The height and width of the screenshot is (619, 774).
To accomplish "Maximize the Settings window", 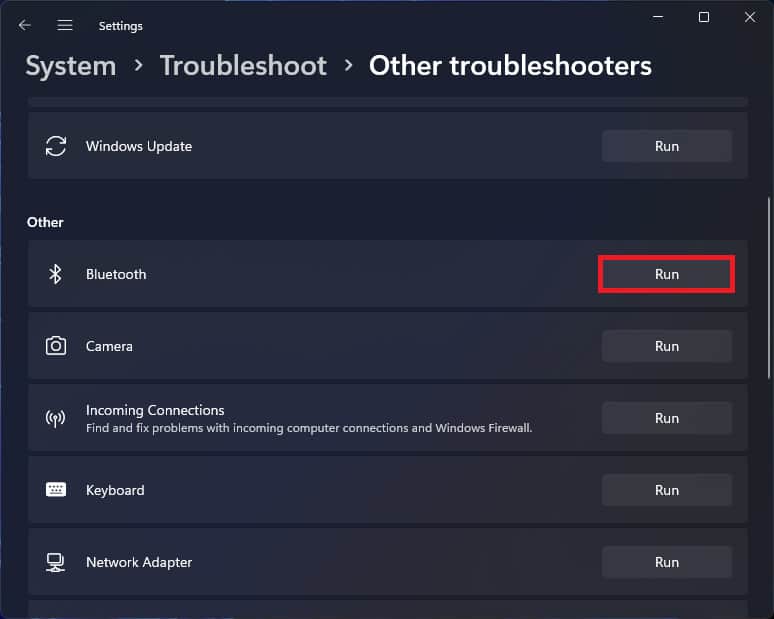I will (x=704, y=17).
